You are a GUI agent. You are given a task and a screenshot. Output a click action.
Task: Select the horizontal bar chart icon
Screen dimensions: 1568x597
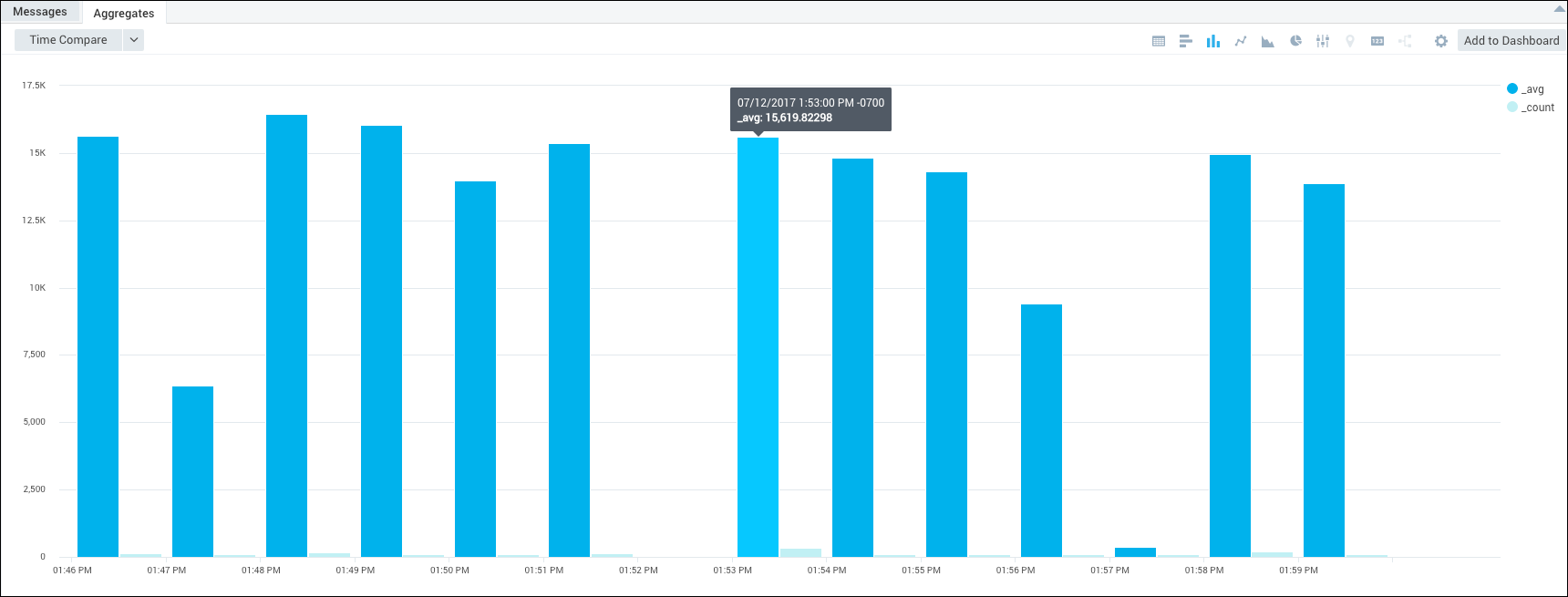[x=1185, y=41]
